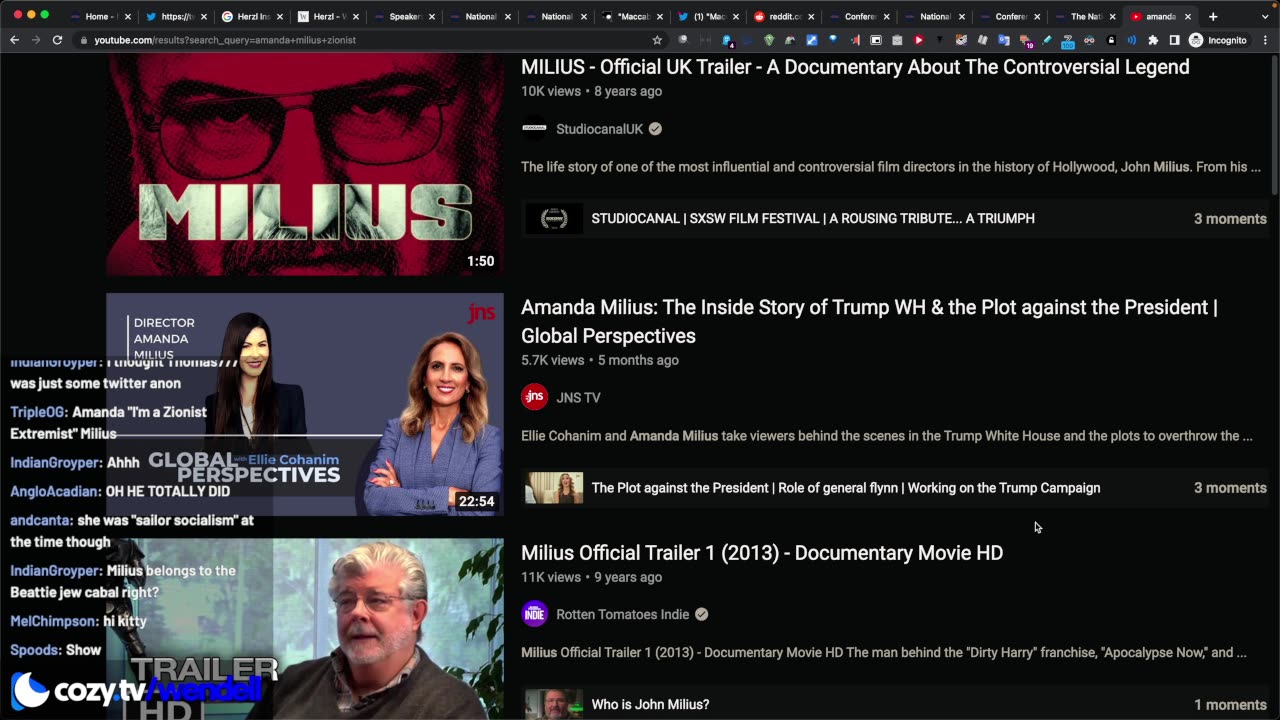Go back using the browser back arrow

[14, 40]
